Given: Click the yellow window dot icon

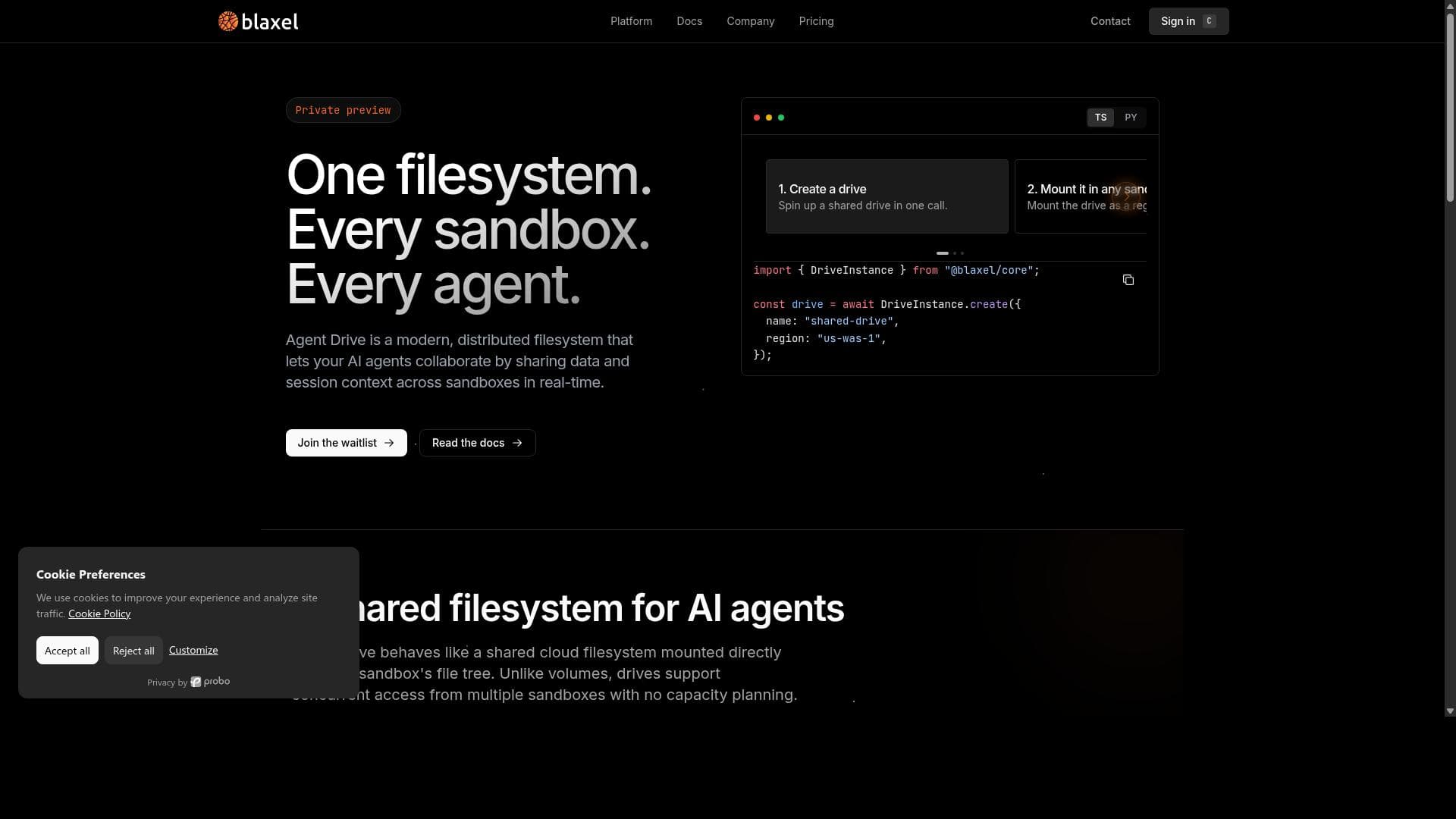Looking at the screenshot, I should tap(769, 118).
